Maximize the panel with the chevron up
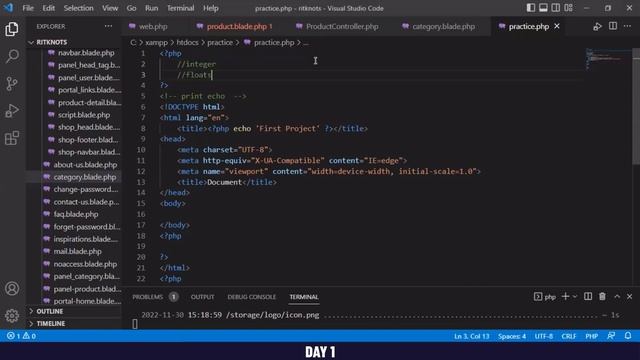Viewport: 640px width, 360px height. click(x=617, y=297)
